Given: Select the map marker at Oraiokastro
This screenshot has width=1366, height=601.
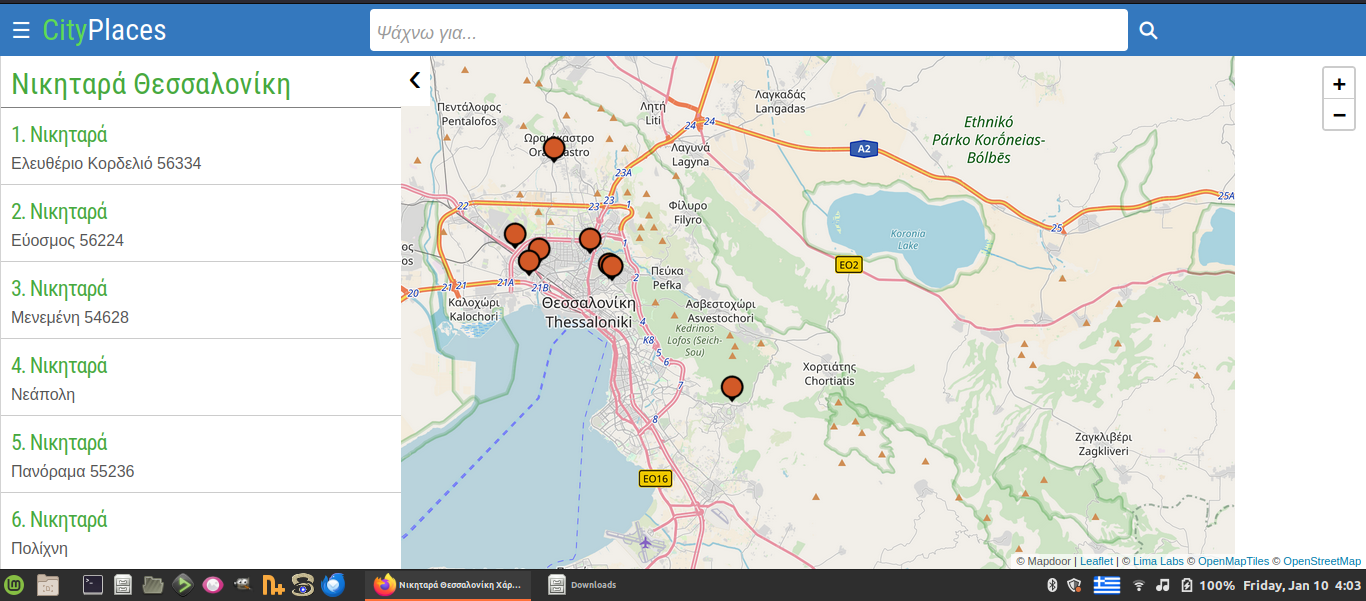Looking at the screenshot, I should point(553,149).
